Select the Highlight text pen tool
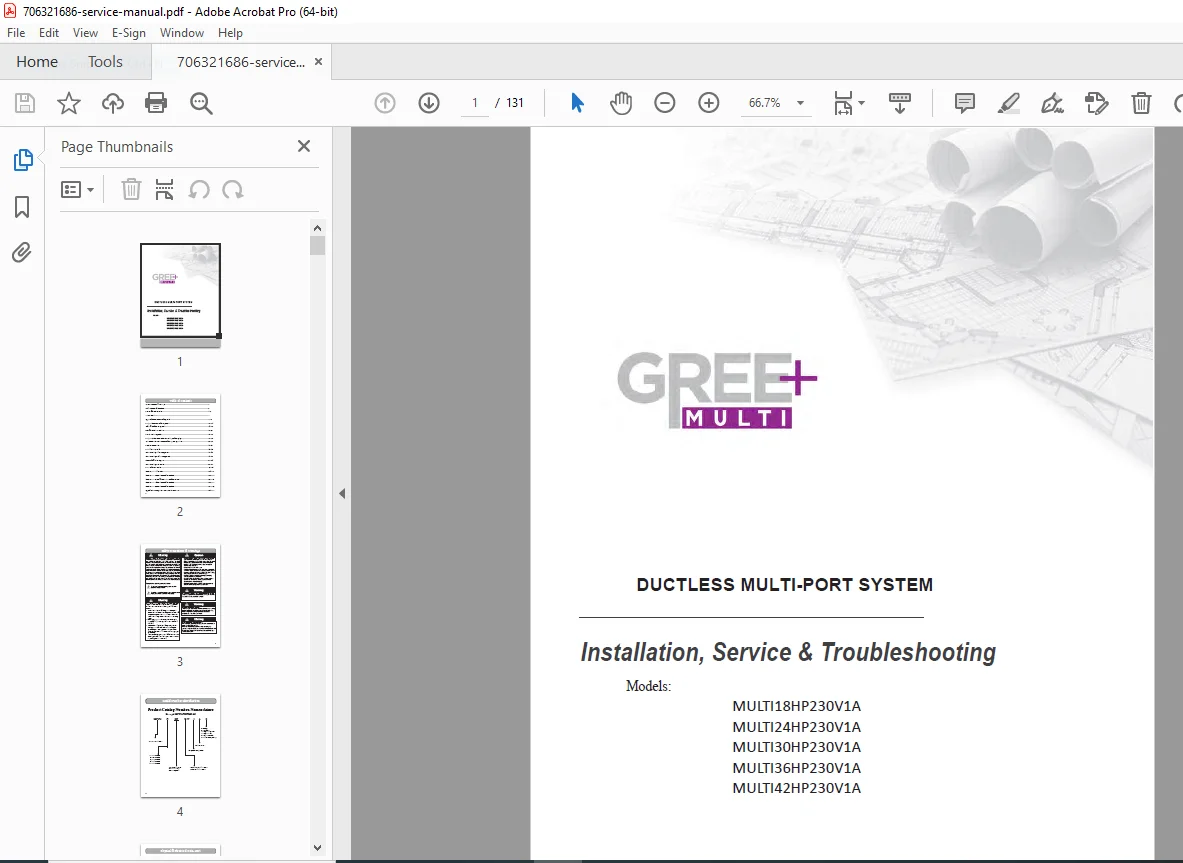 click(1008, 103)
